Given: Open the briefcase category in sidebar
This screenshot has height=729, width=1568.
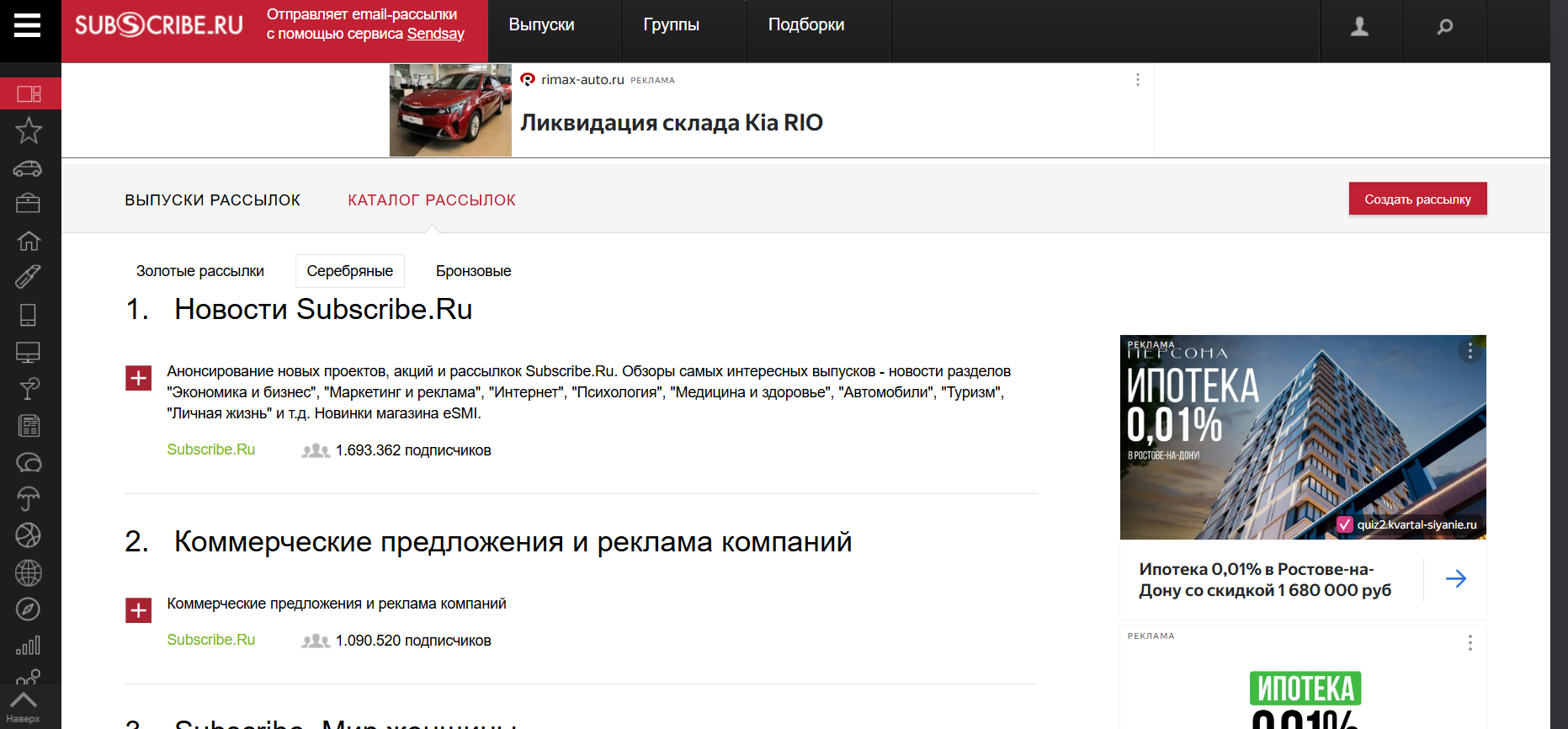Looking at the screenshot, I should [29, 204].
